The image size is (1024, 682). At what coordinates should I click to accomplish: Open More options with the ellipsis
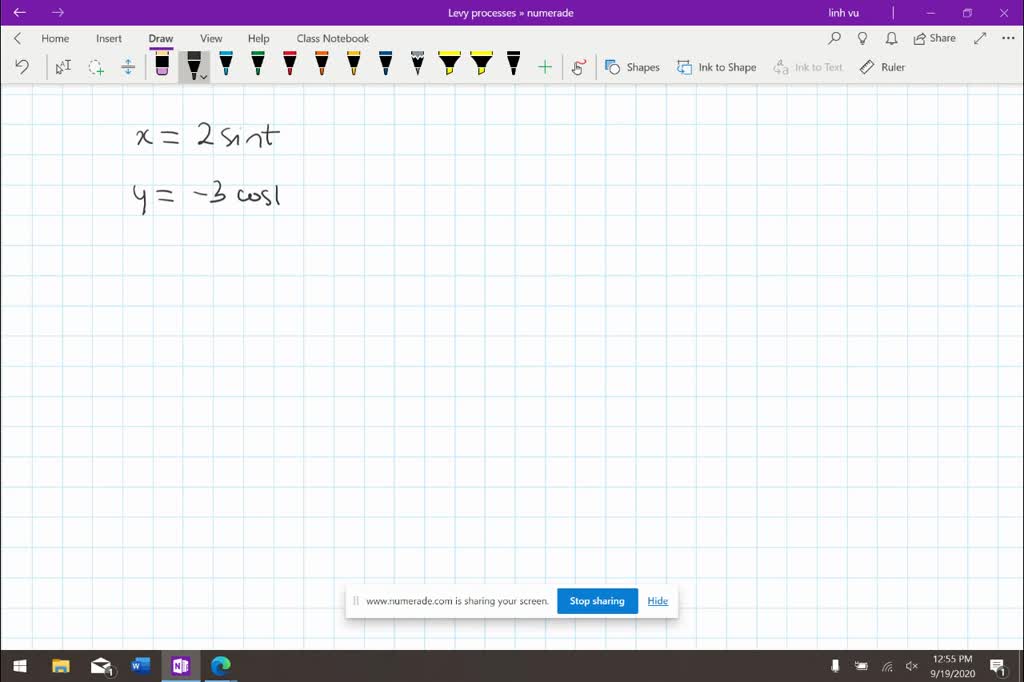point(1007,38)
